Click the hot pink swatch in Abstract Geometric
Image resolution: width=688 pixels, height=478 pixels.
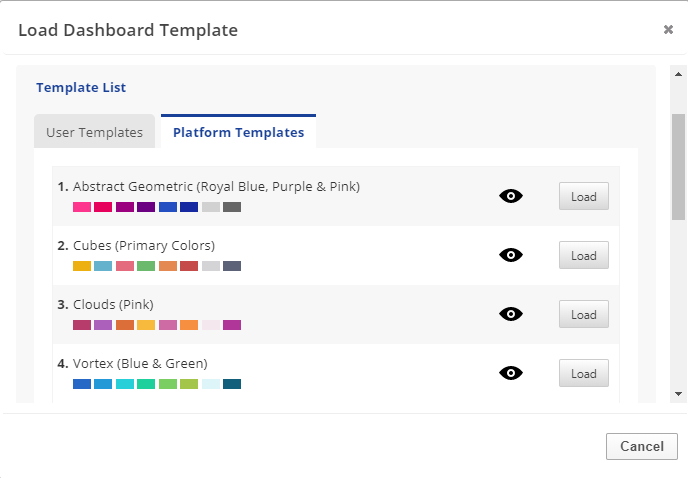click(x=82, y=207)
